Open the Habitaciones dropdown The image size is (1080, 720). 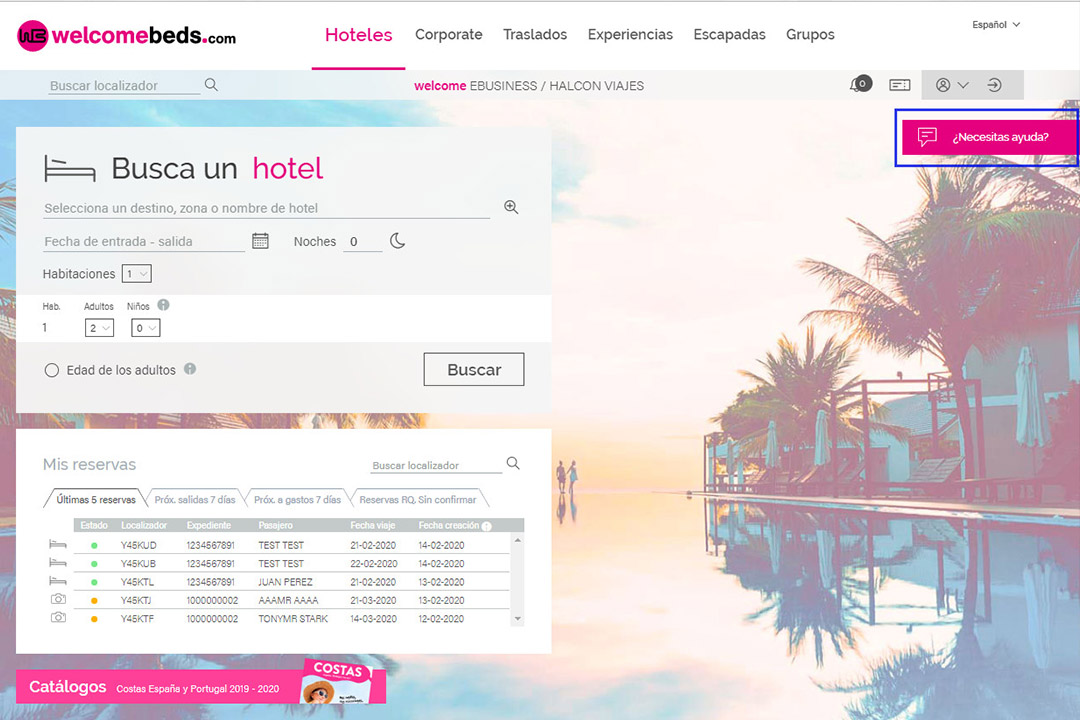[136, 274]
